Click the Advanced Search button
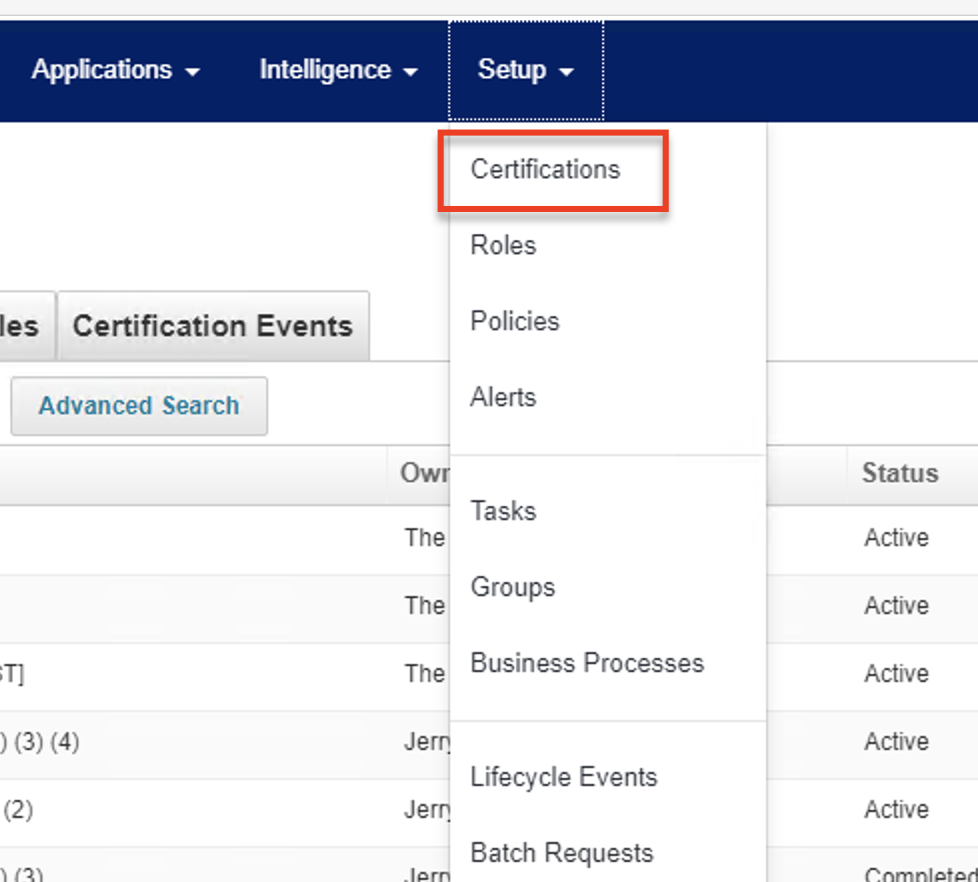This screenshot has width=978, height=882. 139,406
